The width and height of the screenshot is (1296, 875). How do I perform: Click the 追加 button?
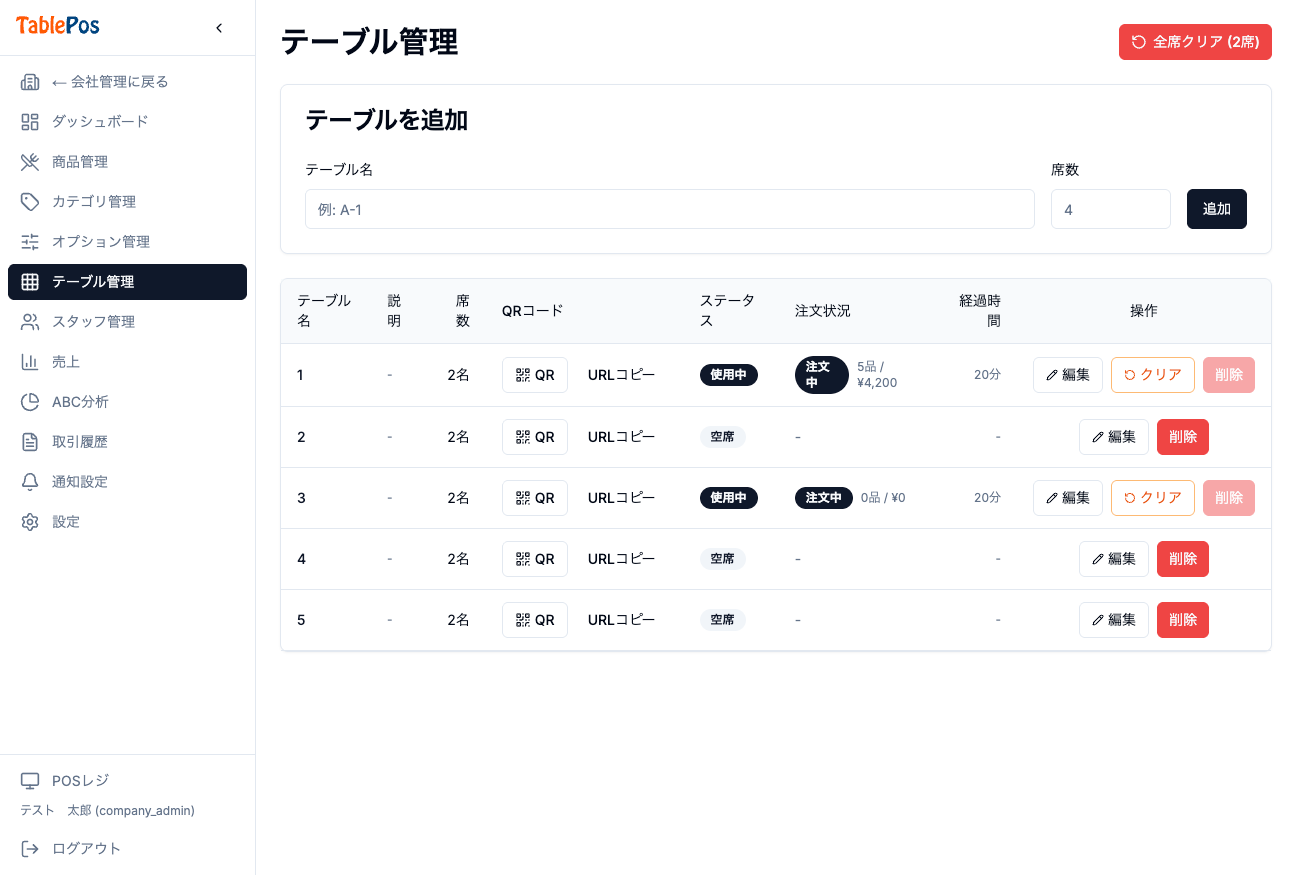[x=1217, y=209]
